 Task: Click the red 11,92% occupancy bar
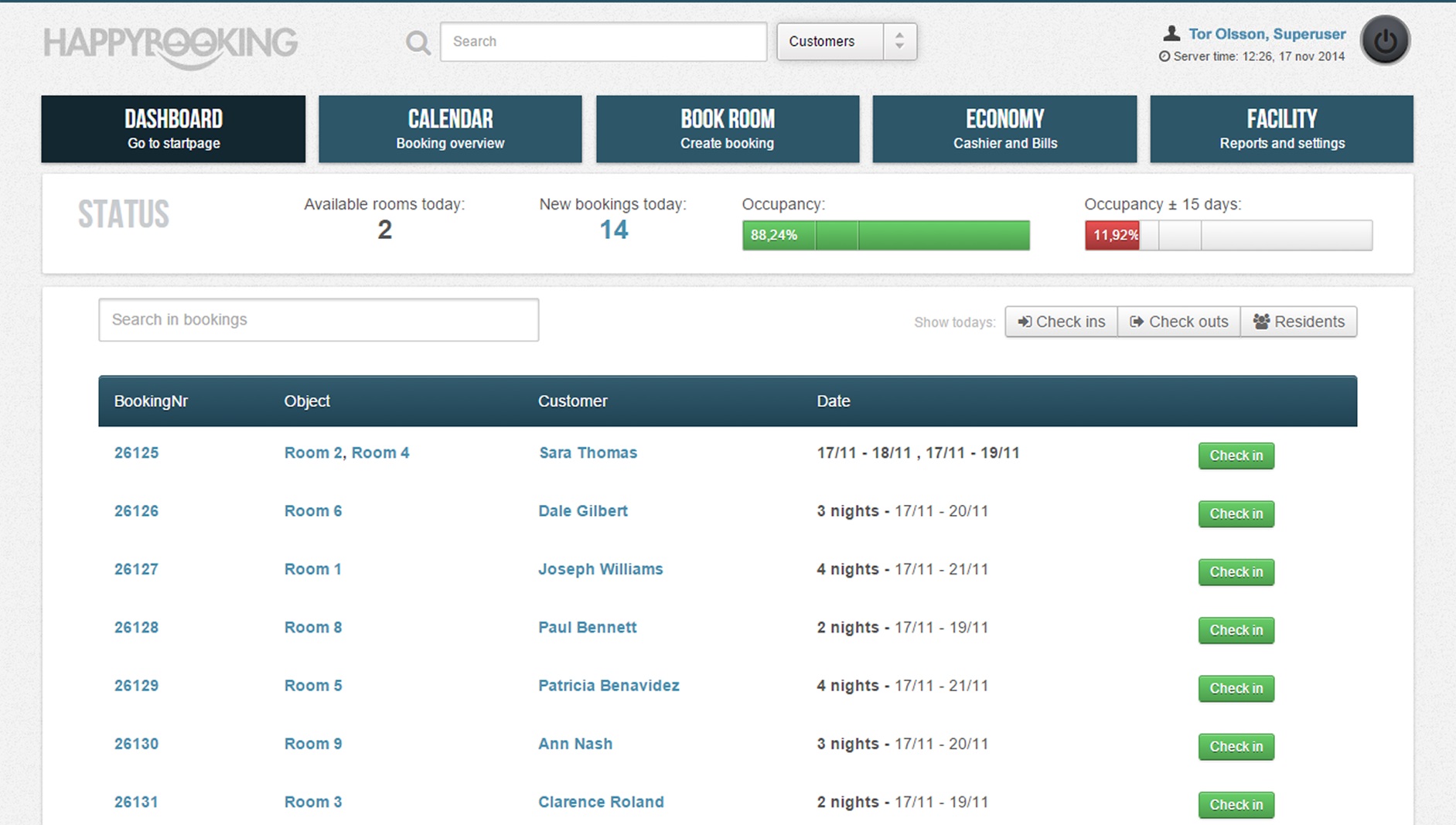tap(1112, 235)
